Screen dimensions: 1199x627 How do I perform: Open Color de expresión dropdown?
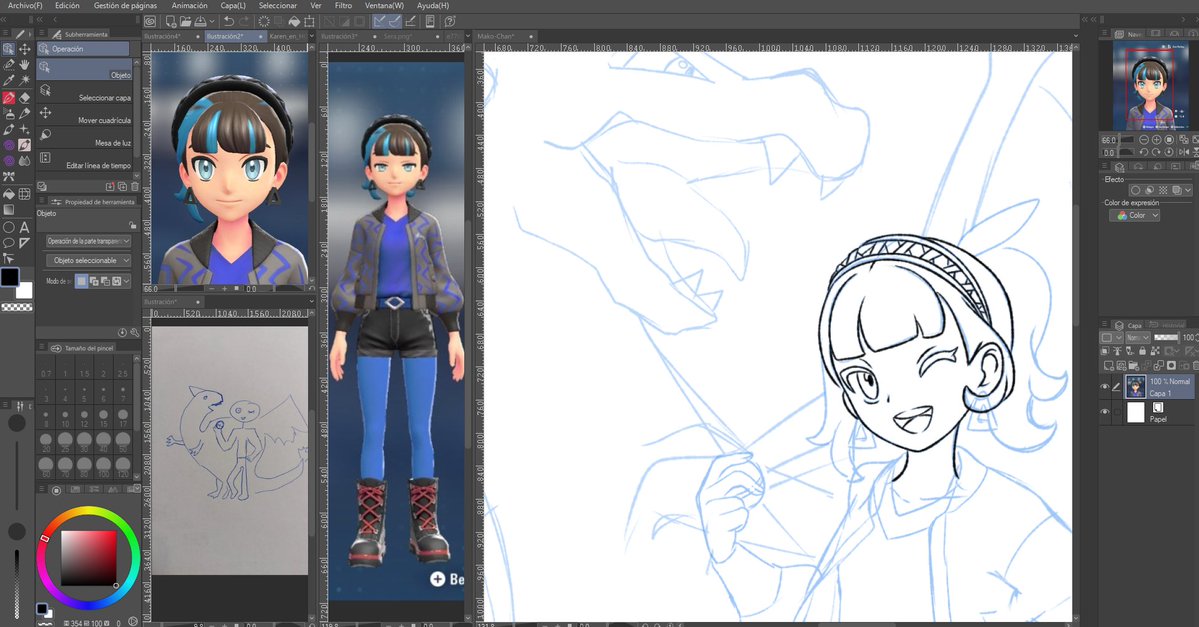pos(1134,216)
